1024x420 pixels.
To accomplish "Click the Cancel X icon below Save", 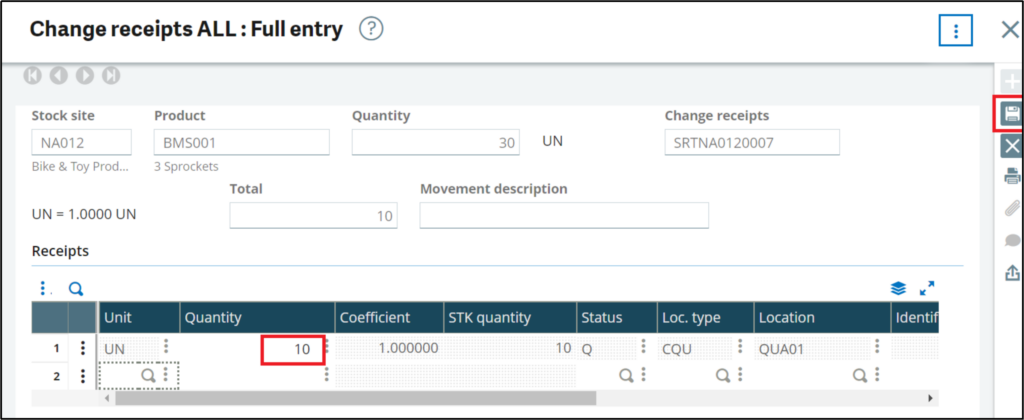I will click(x=1011, y=146).
